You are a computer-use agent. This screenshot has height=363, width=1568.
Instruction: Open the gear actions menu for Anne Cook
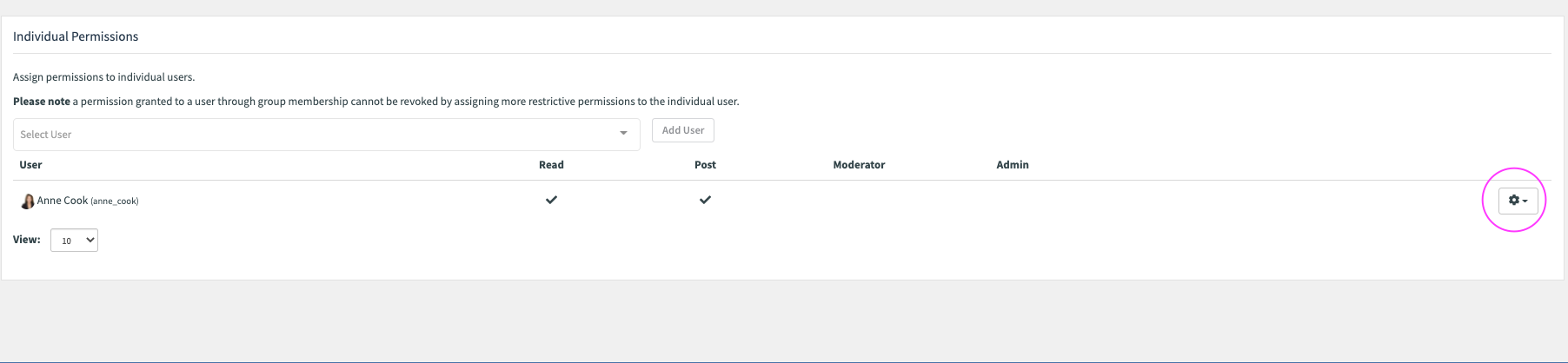point(1518,201)
